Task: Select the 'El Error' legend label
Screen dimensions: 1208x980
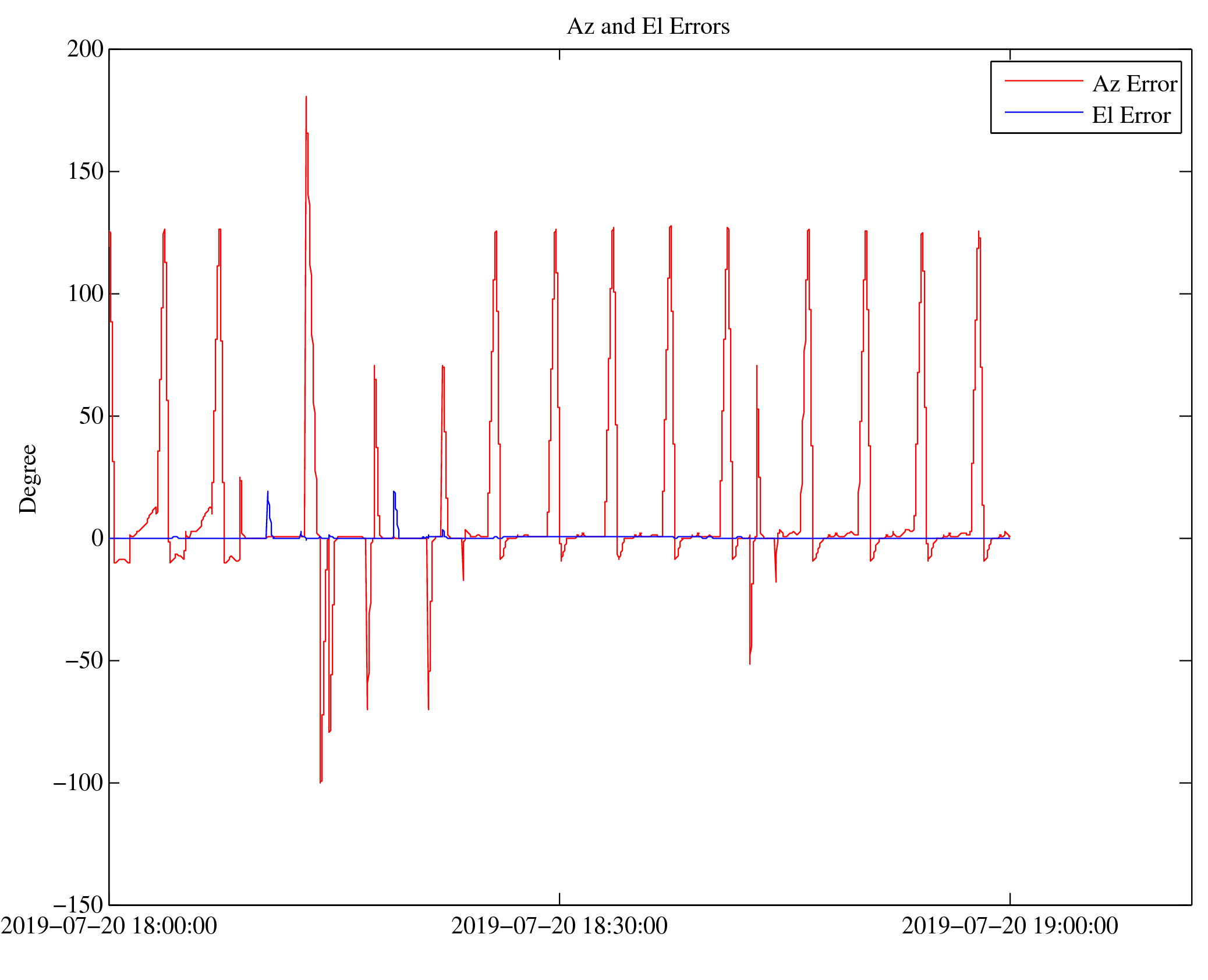Action: (1131, 115)
